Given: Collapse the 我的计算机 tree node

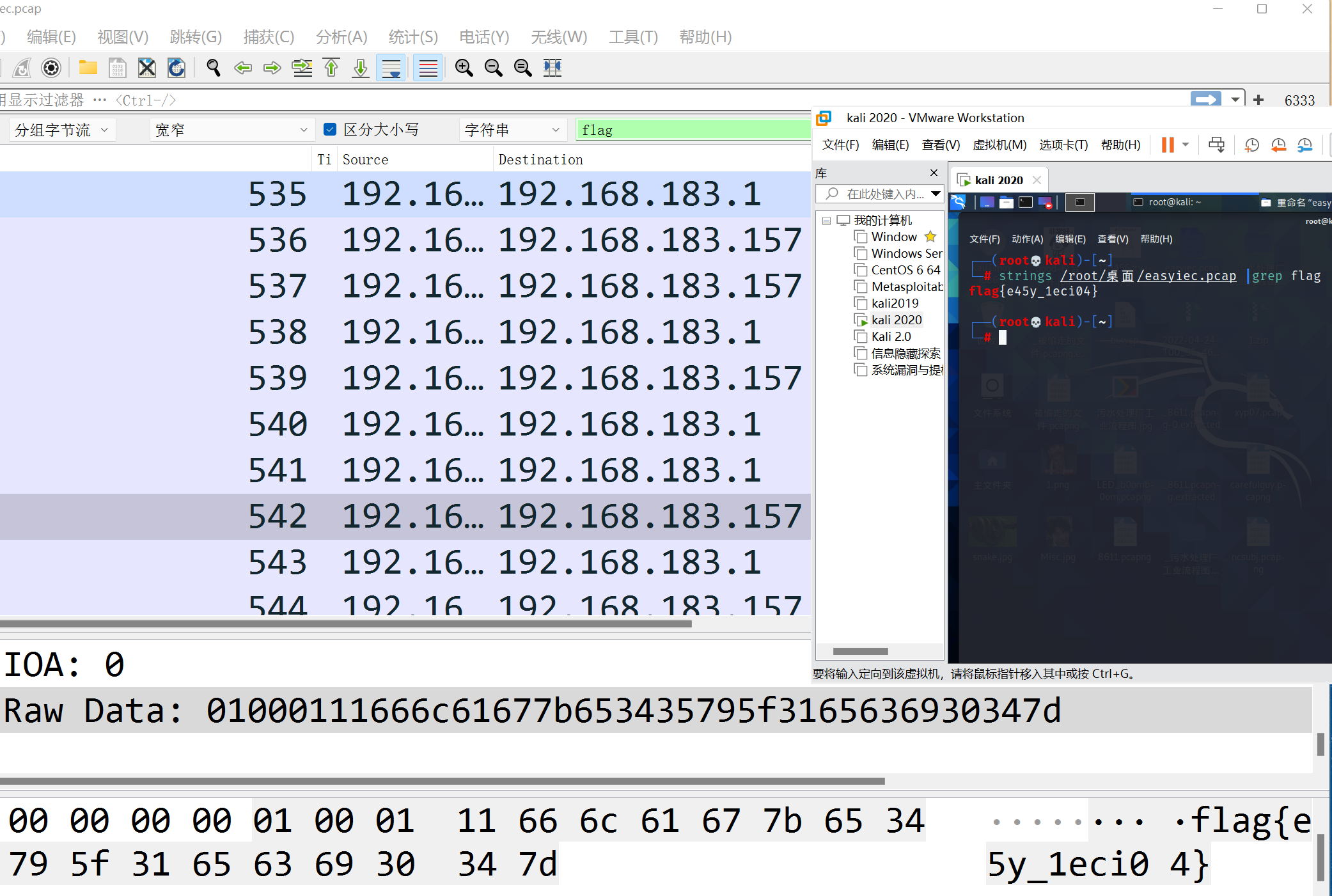Looking at the screenshot, I should (x=826, y=221).
